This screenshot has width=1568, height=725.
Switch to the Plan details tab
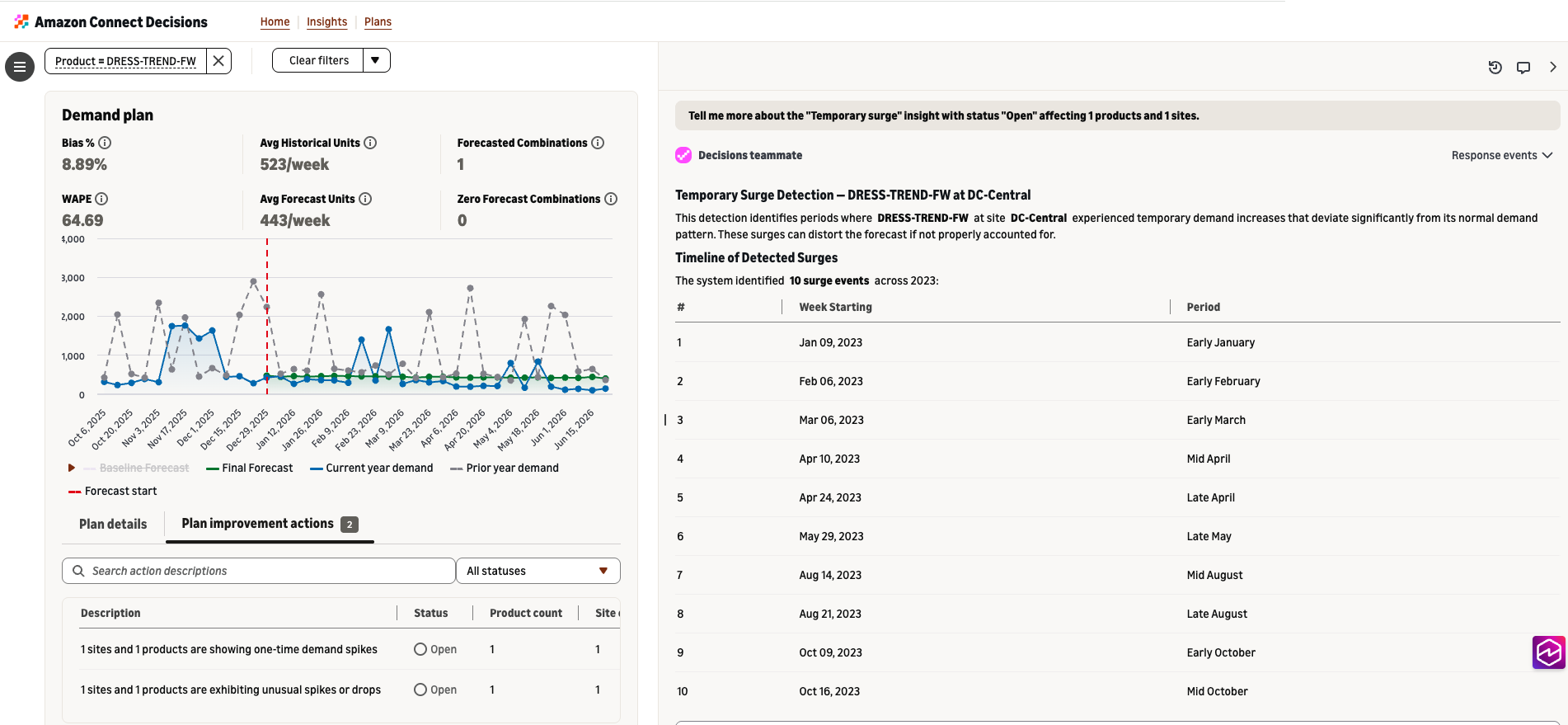coord(113,524)
